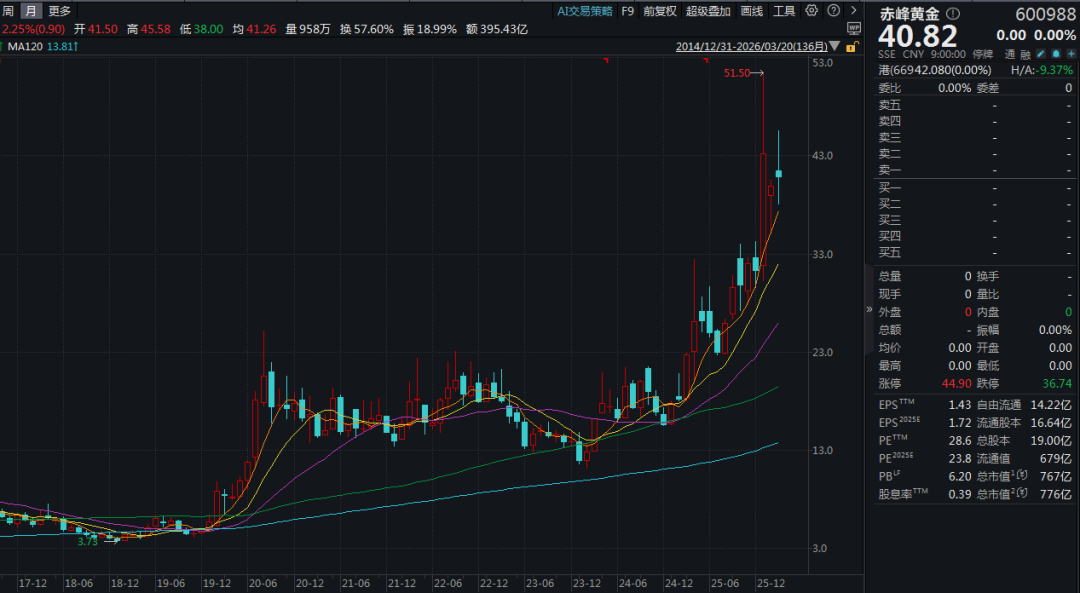Open AI交易策略 trading strategy

click(585, 11)
